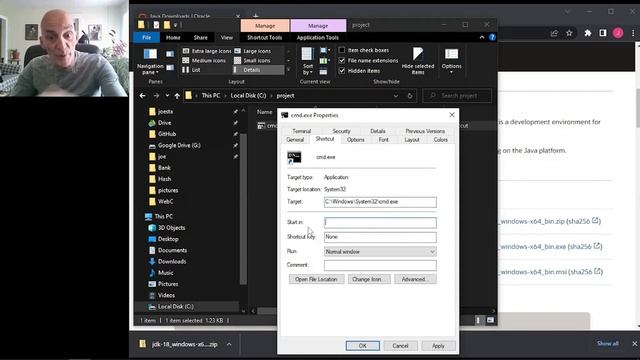The height and width of the screenshot is (360, 640).
Task: Open recent locations dropdown arrow
Action: [x=167, y=96]
